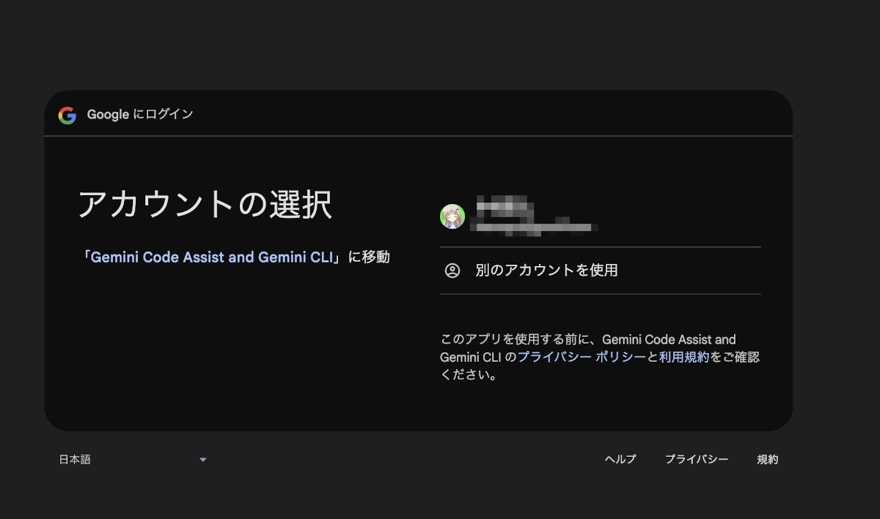
Task: Select 別のアカウントを使用 option
Action: 546,270
